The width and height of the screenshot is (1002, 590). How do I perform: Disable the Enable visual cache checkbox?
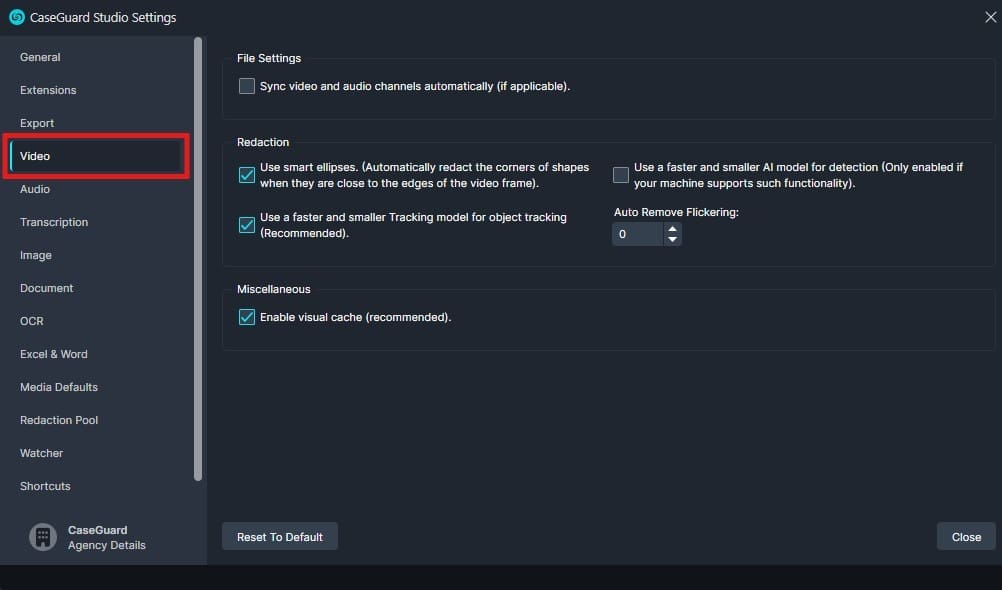pos(247,318)
